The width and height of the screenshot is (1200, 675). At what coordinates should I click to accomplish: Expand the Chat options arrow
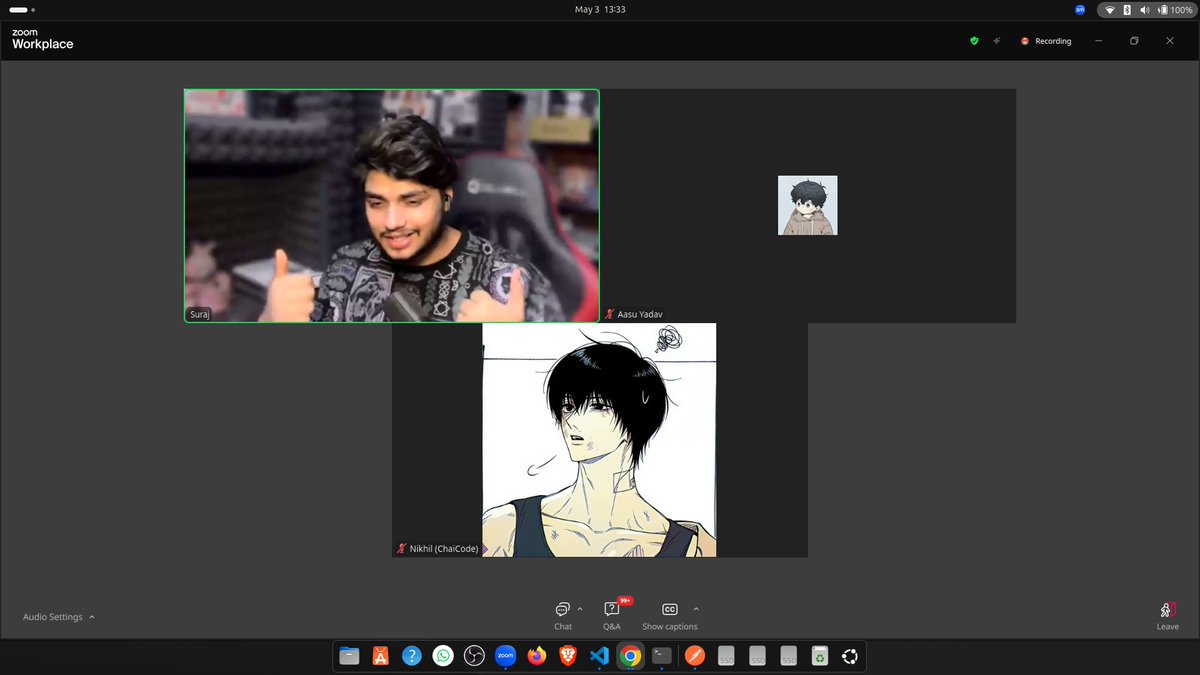[x=580, y=609]
